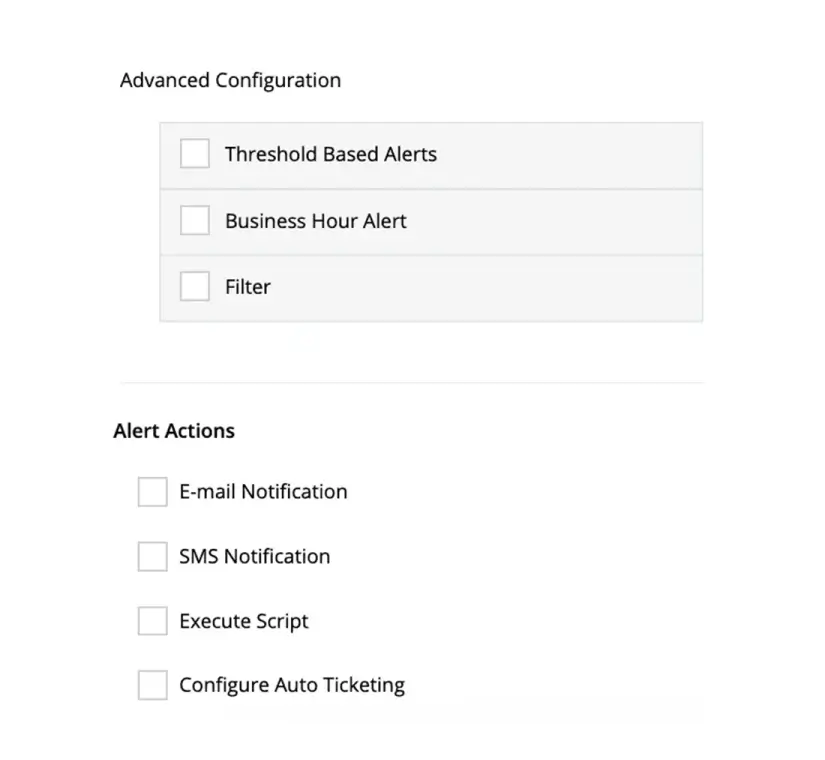Screen dimensions: 825x760
Task: Disable SMS Notification checkbox
Action: (151, 556)
